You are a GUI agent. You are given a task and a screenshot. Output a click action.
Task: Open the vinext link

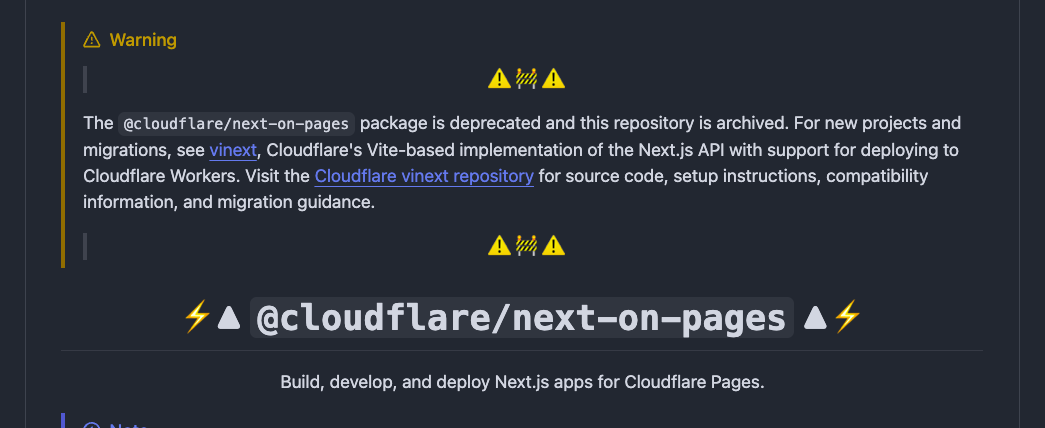[233, 150]
